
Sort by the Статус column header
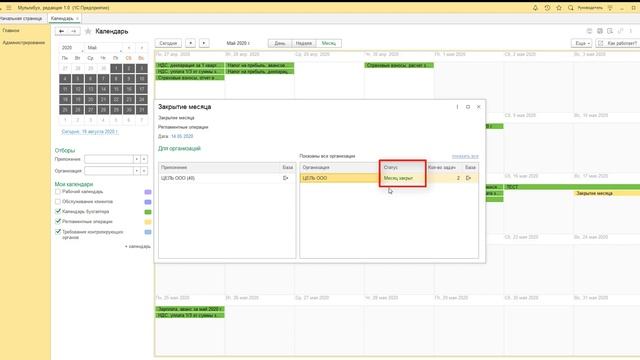pyautogui.click(x=402, y=167)
